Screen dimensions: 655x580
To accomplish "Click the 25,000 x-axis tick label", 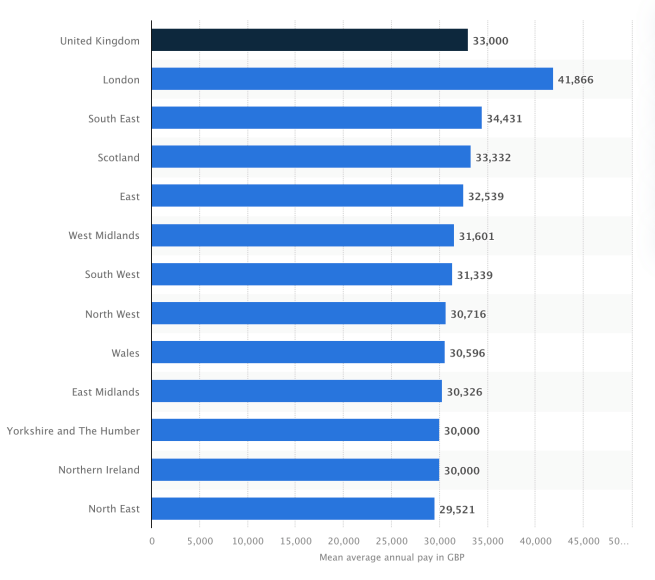I will coord(391,541).
